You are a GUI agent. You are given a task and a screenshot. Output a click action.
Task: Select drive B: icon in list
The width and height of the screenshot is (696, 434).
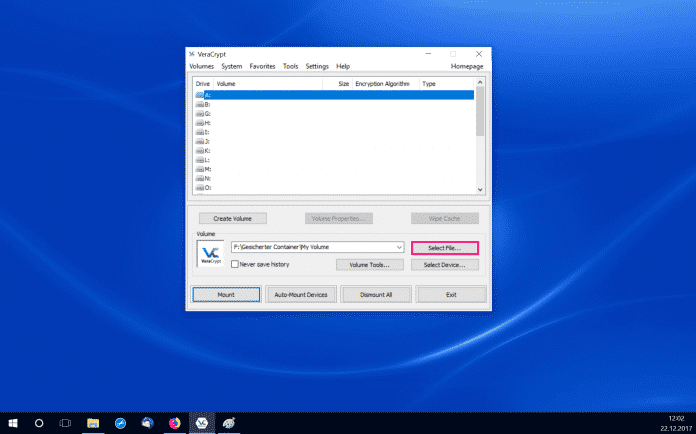coord(201,104)
